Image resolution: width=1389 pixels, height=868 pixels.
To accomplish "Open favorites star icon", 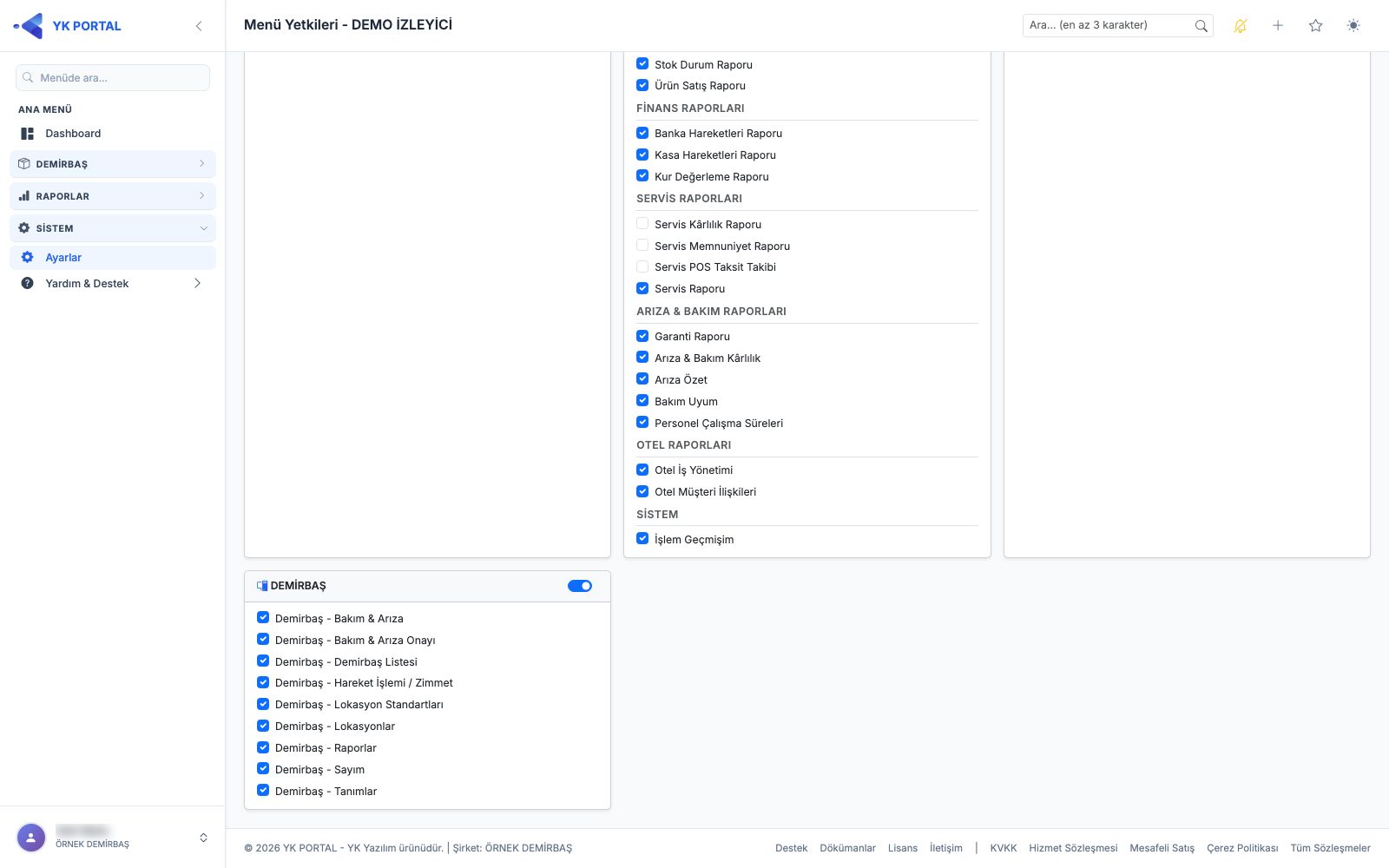I will click(x=1316, y=26).
